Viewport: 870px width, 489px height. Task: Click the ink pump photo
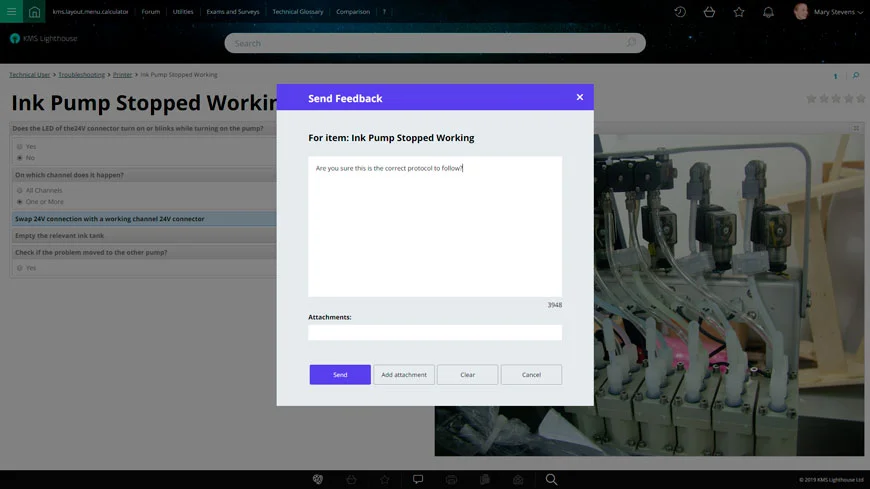[729, 294]
